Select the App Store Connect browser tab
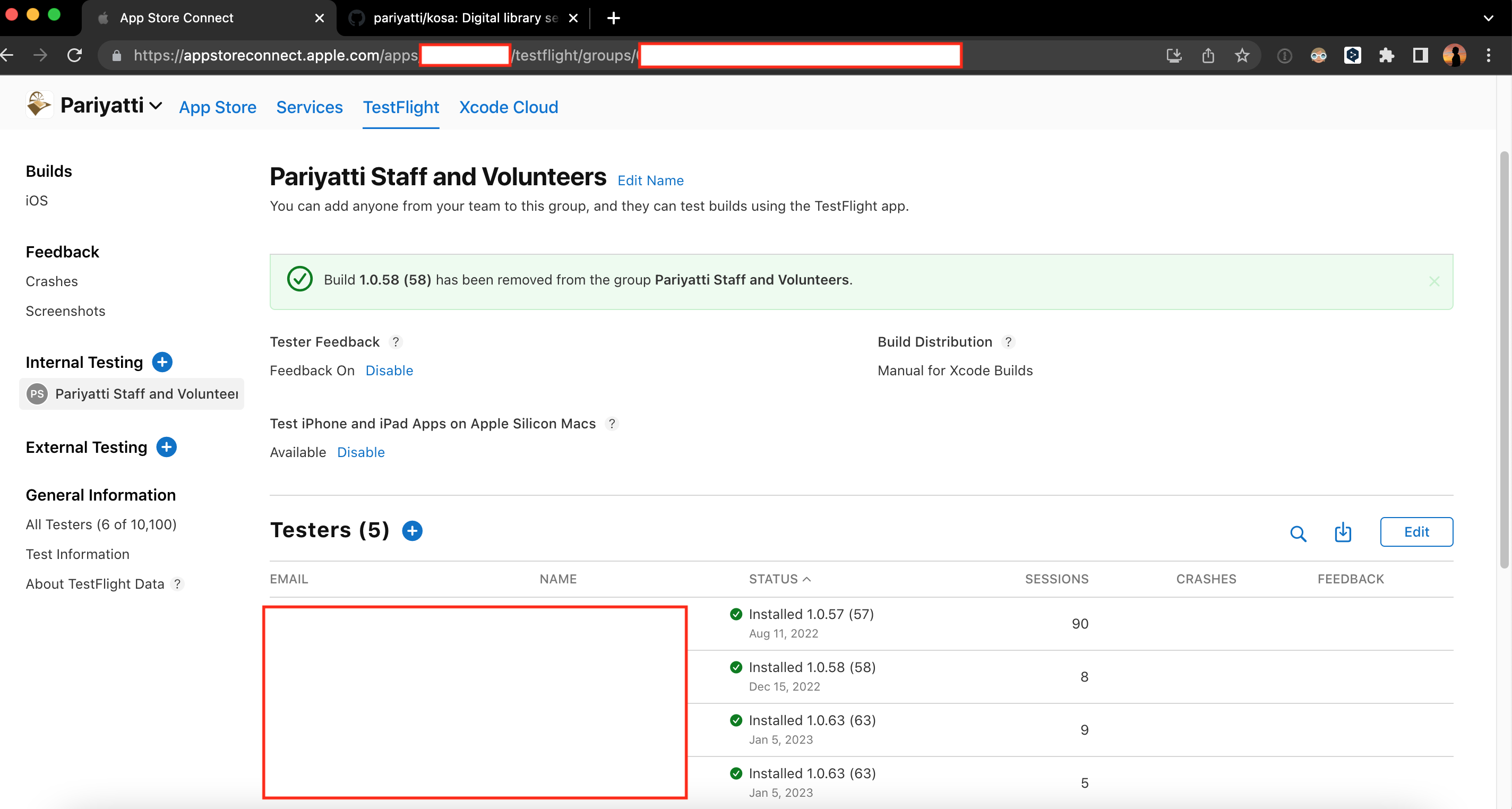1512x809 pixels. coord(208,18)
